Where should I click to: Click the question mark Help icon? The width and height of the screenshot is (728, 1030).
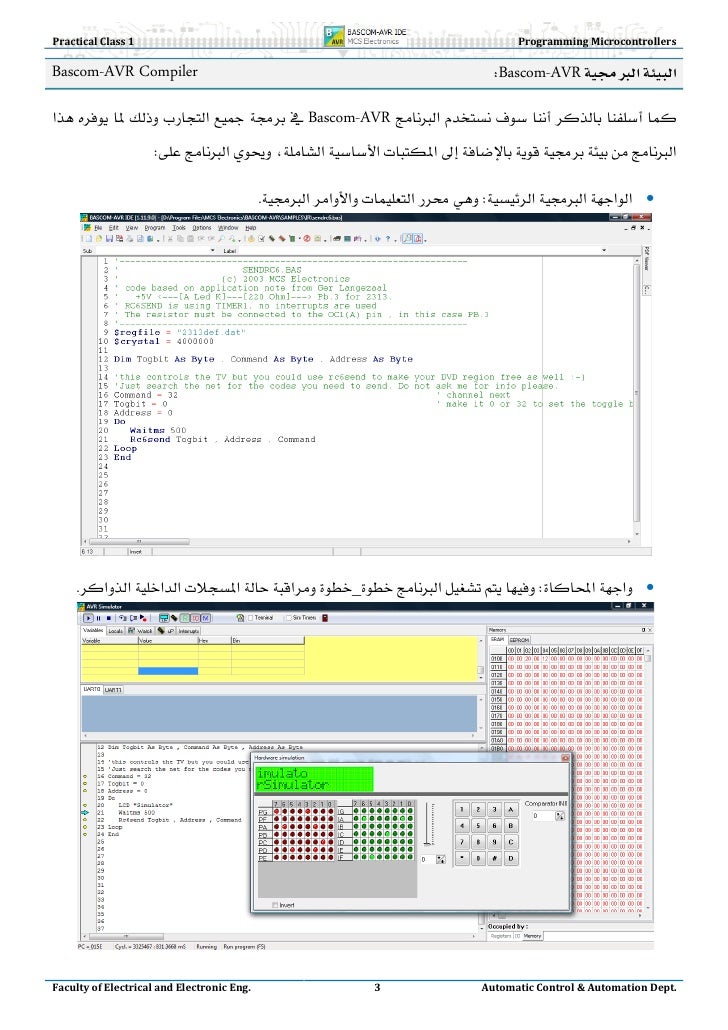click(388, 238)
